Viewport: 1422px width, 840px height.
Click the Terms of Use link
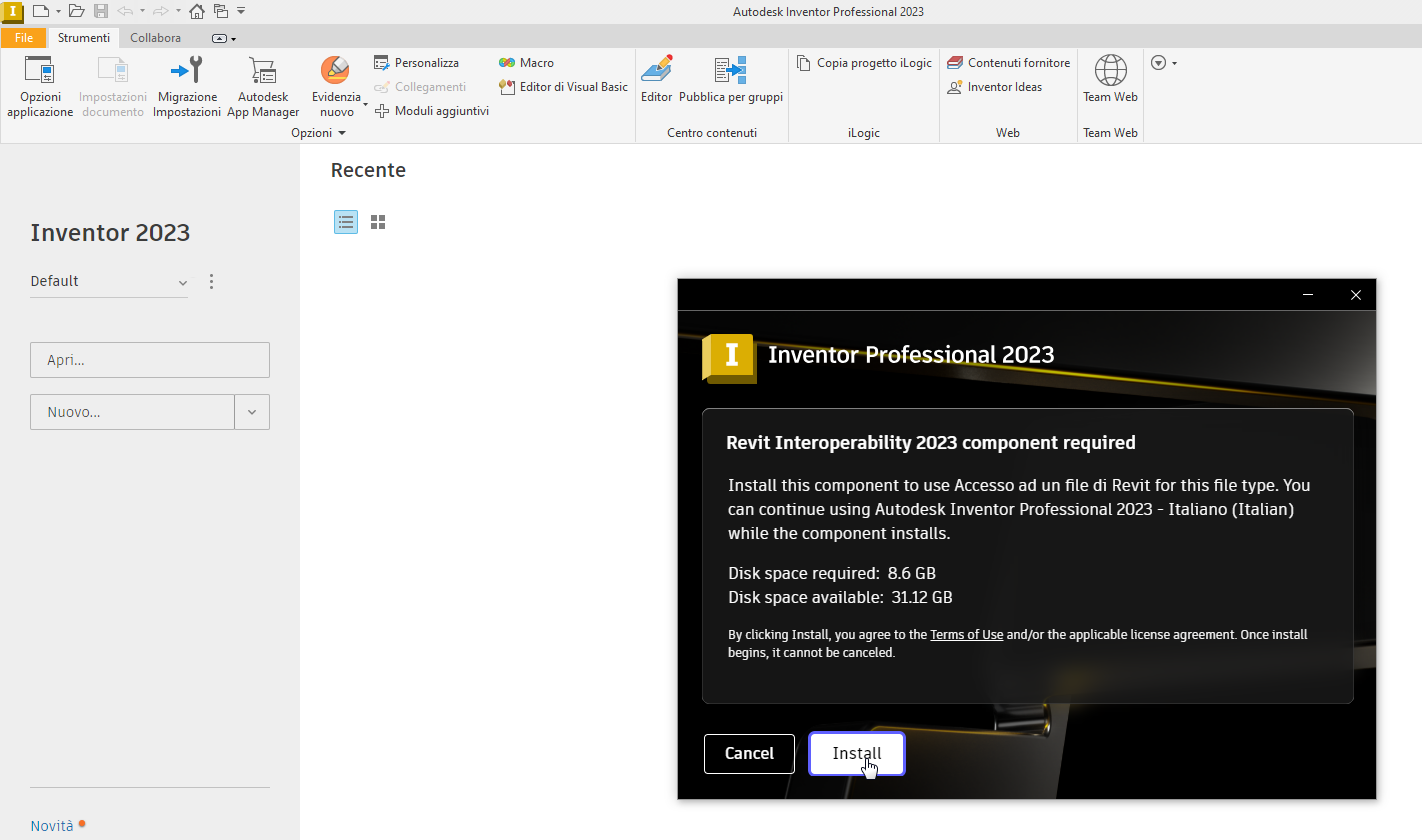(967, 635)
